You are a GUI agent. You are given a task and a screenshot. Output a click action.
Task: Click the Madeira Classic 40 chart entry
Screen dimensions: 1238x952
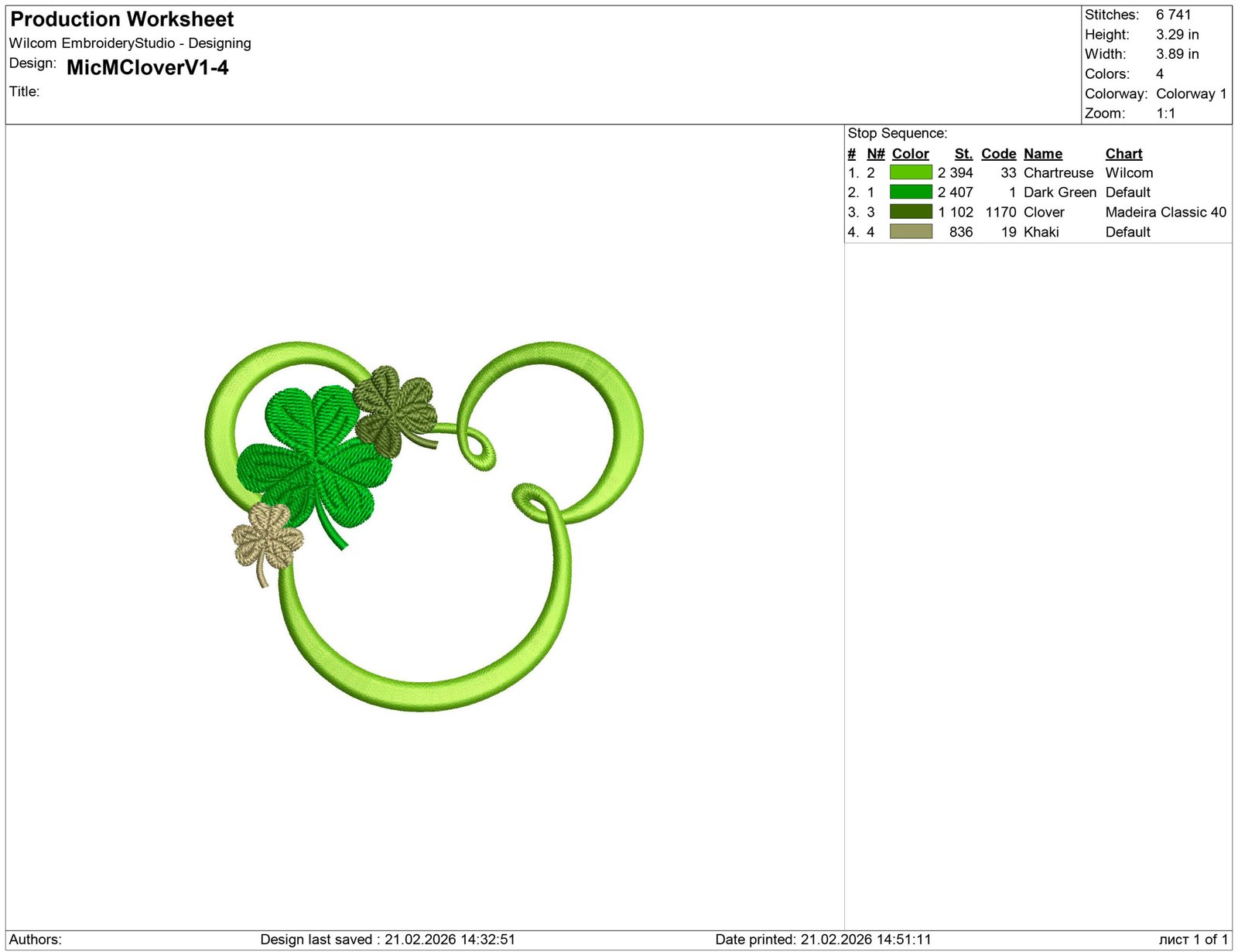1165,212
